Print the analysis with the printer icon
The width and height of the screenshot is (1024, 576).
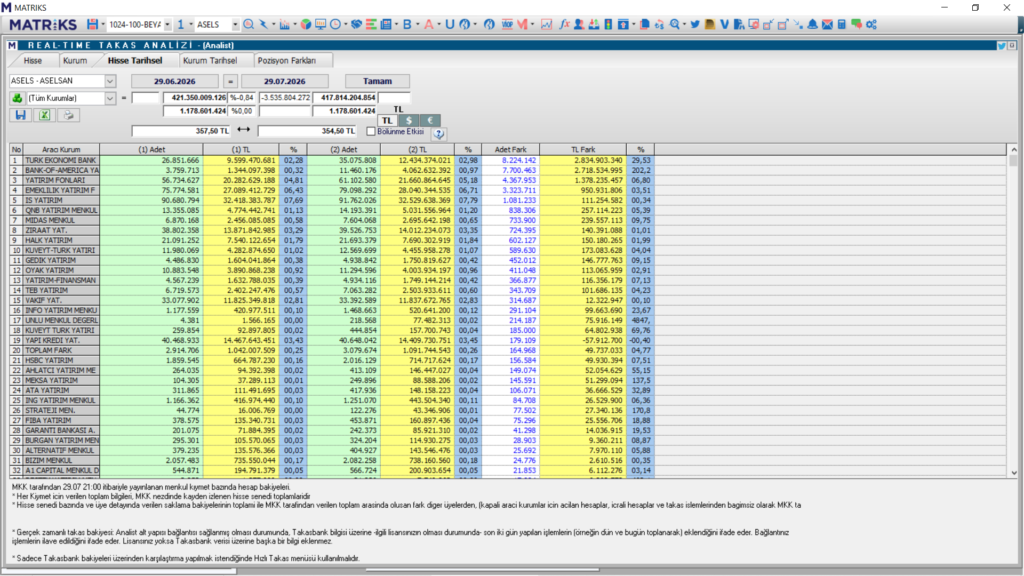(x=69, y=115)
